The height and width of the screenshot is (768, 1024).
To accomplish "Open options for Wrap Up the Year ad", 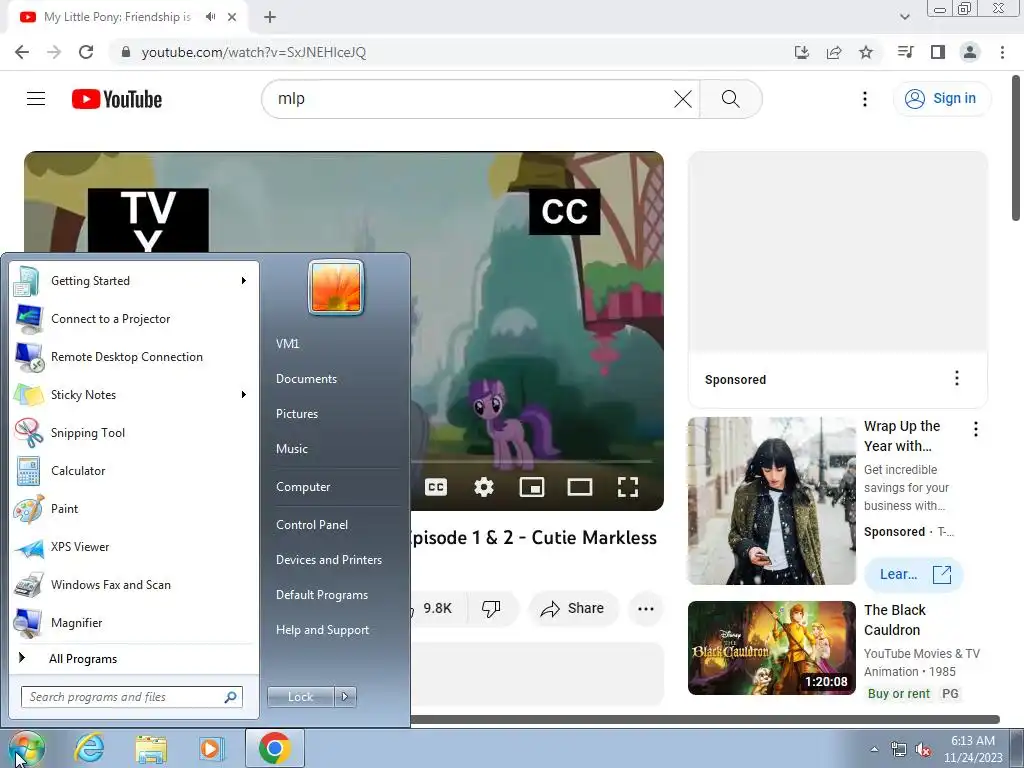I will [x=976, y=429].
